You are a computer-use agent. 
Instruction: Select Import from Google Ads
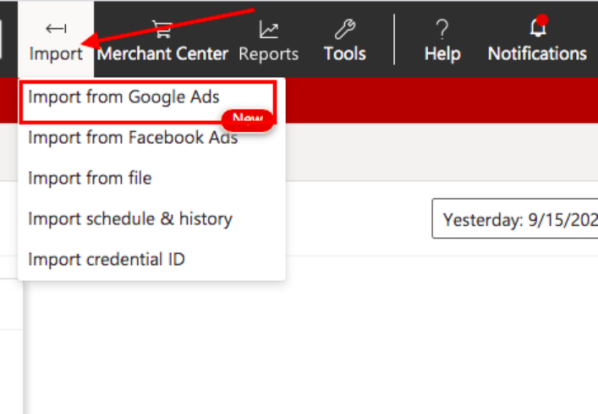124,97
